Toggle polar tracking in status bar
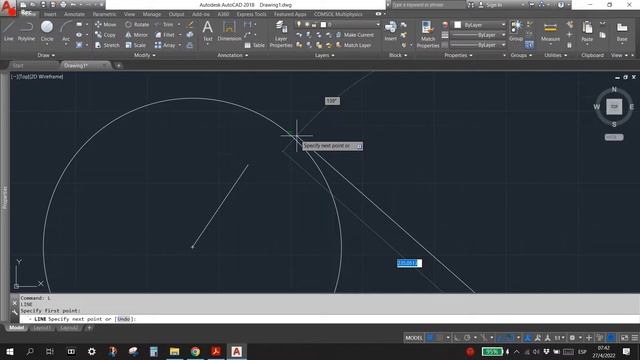Viewport: 640px width, 360px height. click(467, 338)
